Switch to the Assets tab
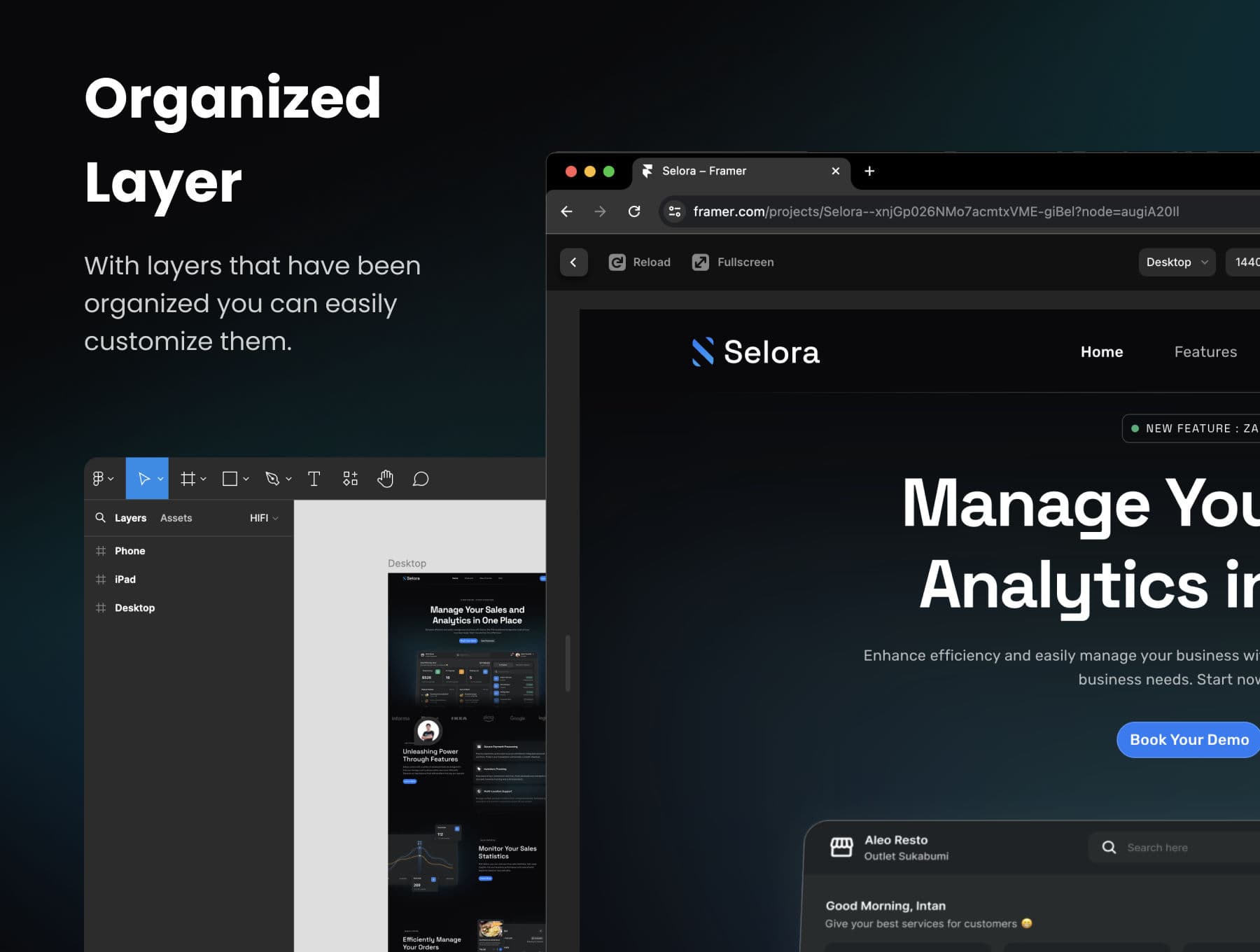This screenshot has width=1260, height=952. (x=176, y=518)
